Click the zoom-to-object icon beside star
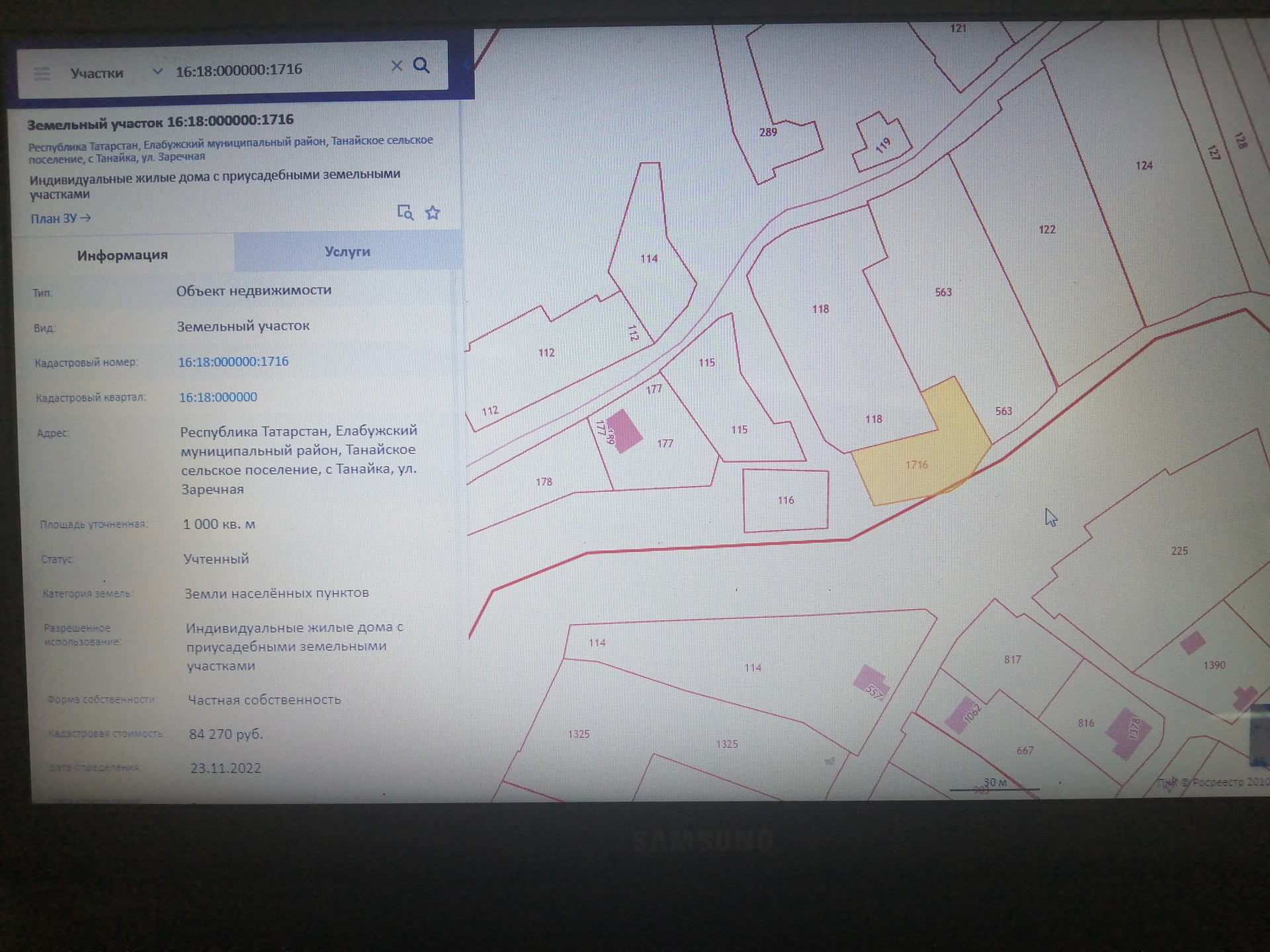 pyautogui.click(x=405, y=212)
